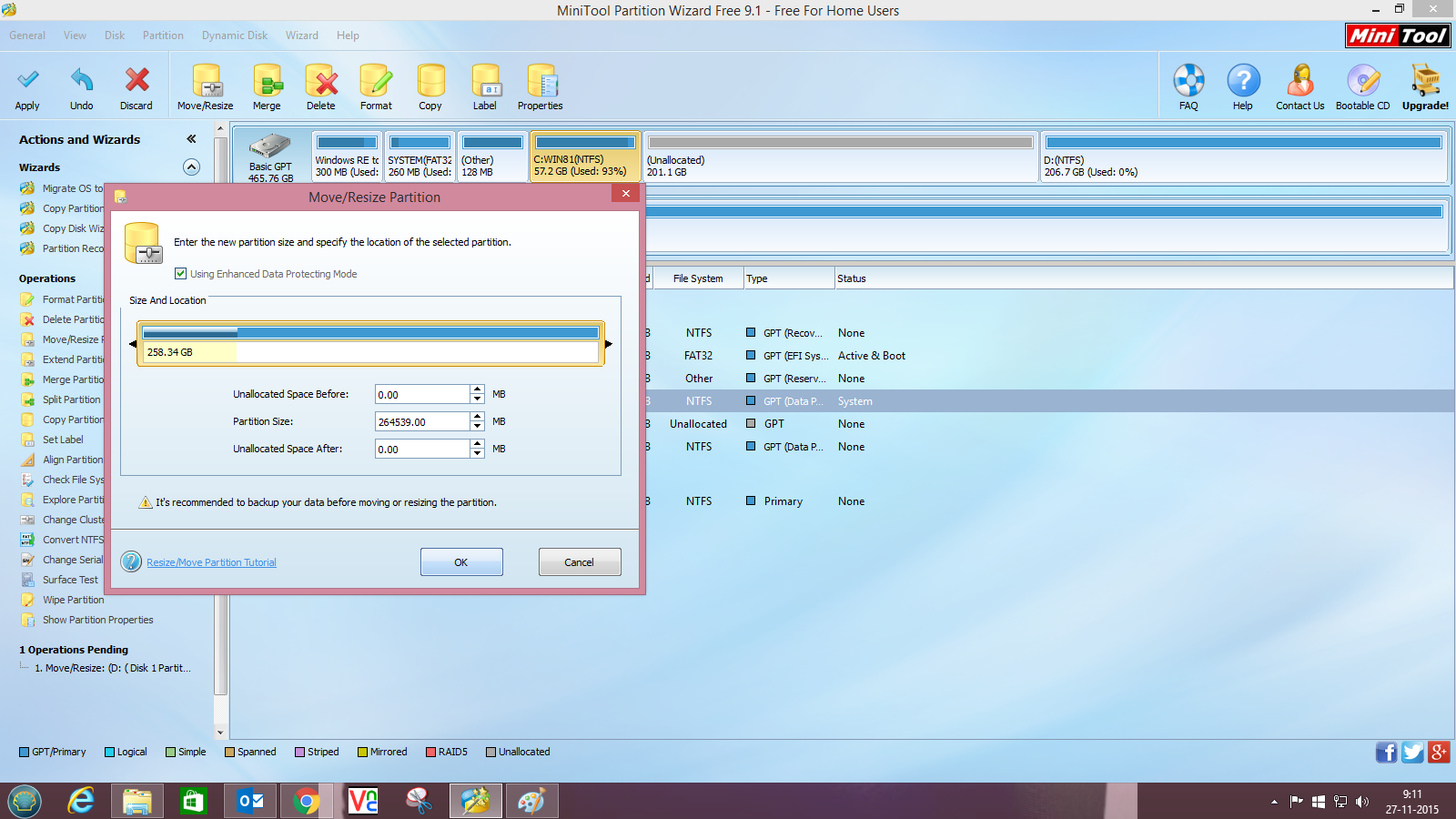Open Google Chrome from the taskbar
Viewport: 1456px width, 819px height.
[306, 801]
